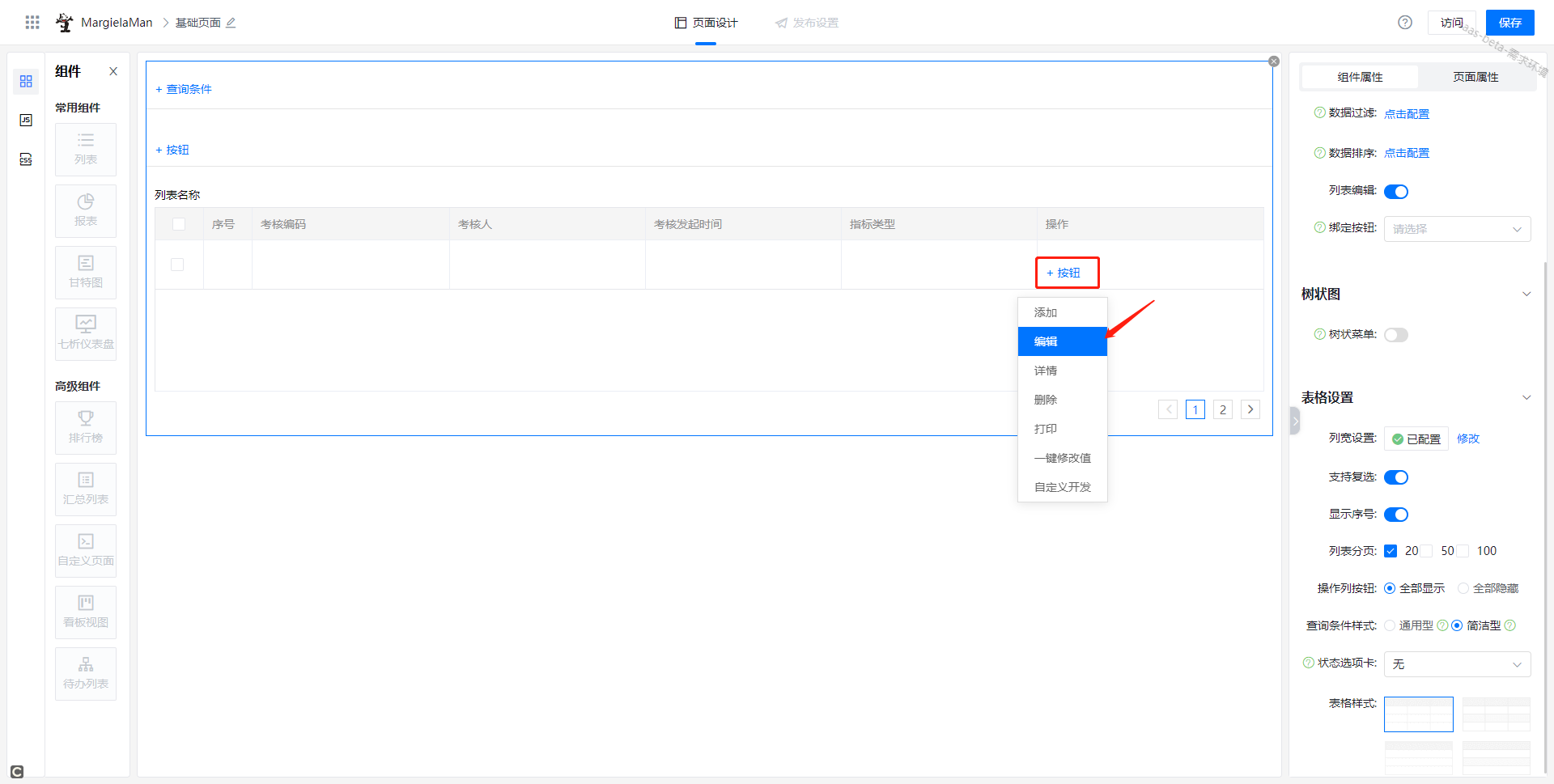
Task: Switch to the 发布设置 tab
Action: coord(806,23)
